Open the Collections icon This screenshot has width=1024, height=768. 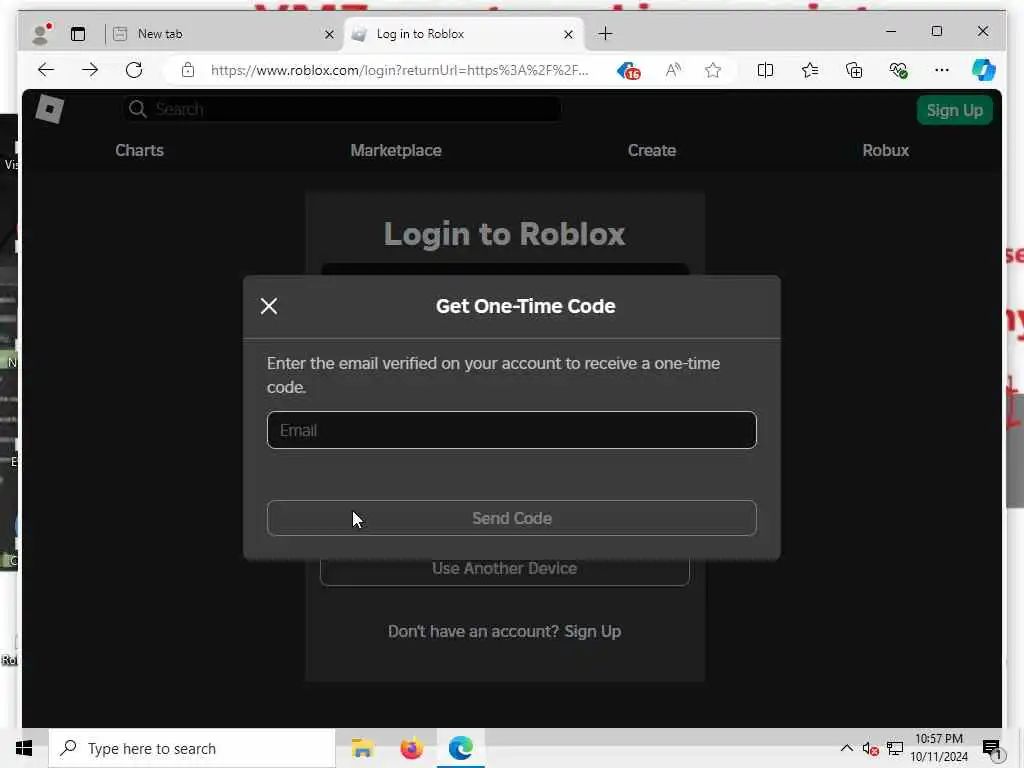click(854, 70)
